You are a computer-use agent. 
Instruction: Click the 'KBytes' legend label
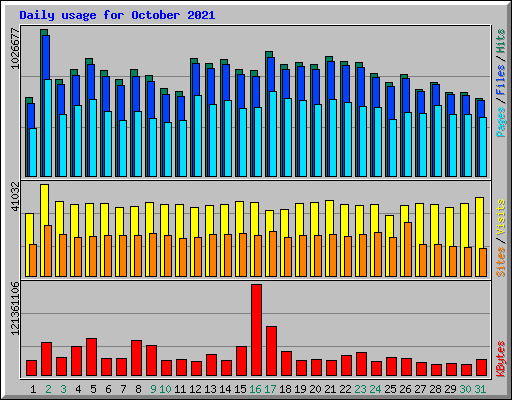pyautogui.click(x=501, y=359)
